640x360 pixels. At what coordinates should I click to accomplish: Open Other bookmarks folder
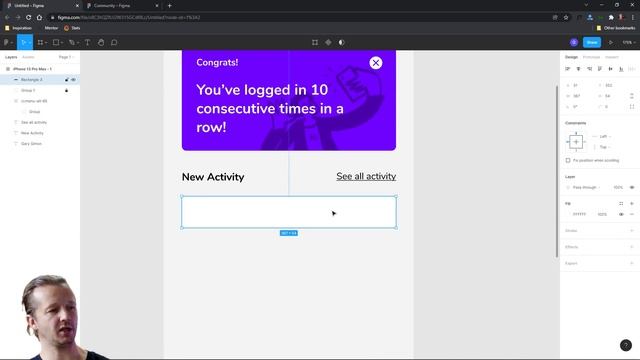[x=616, y=28]
